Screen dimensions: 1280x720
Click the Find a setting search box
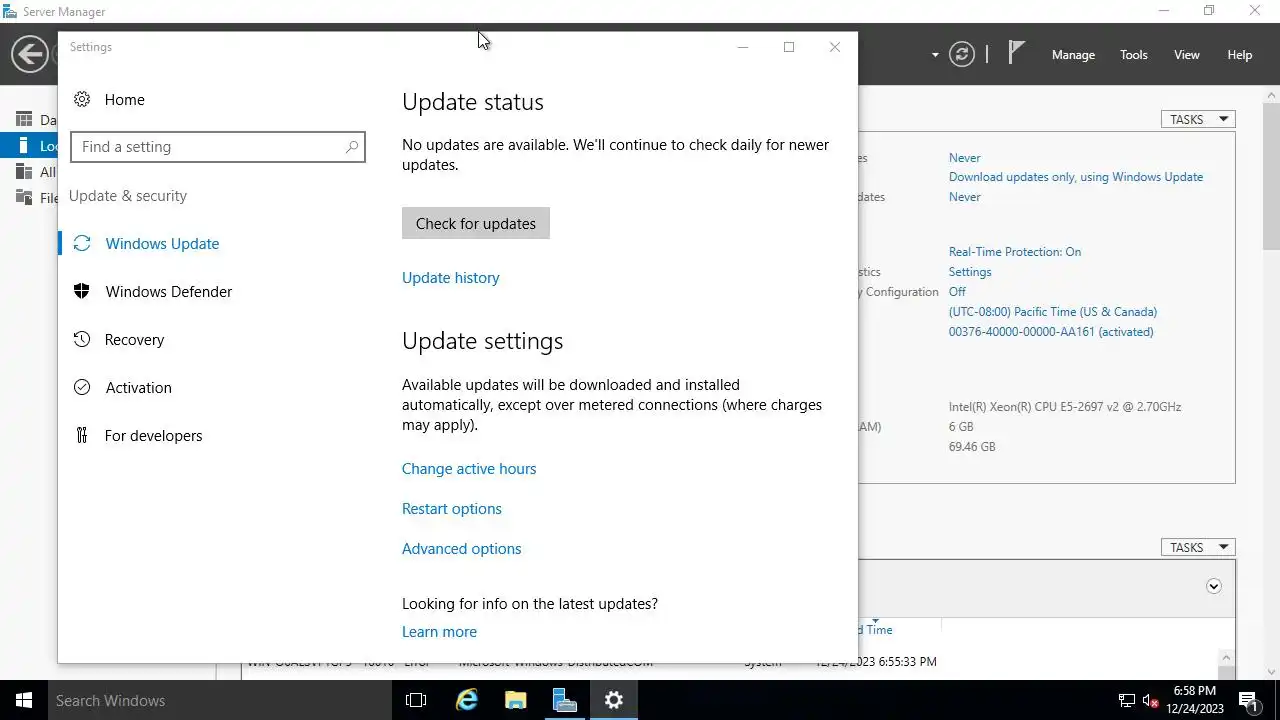pos(218,147)
